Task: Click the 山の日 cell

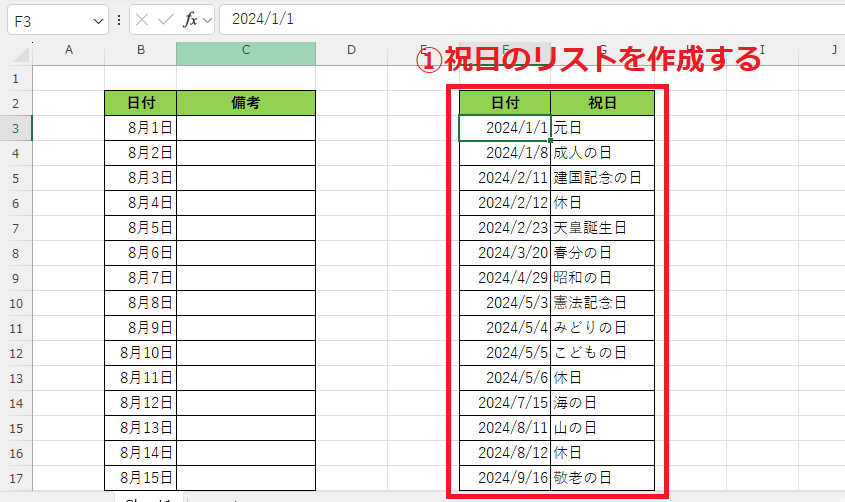Action: (602, 428)
